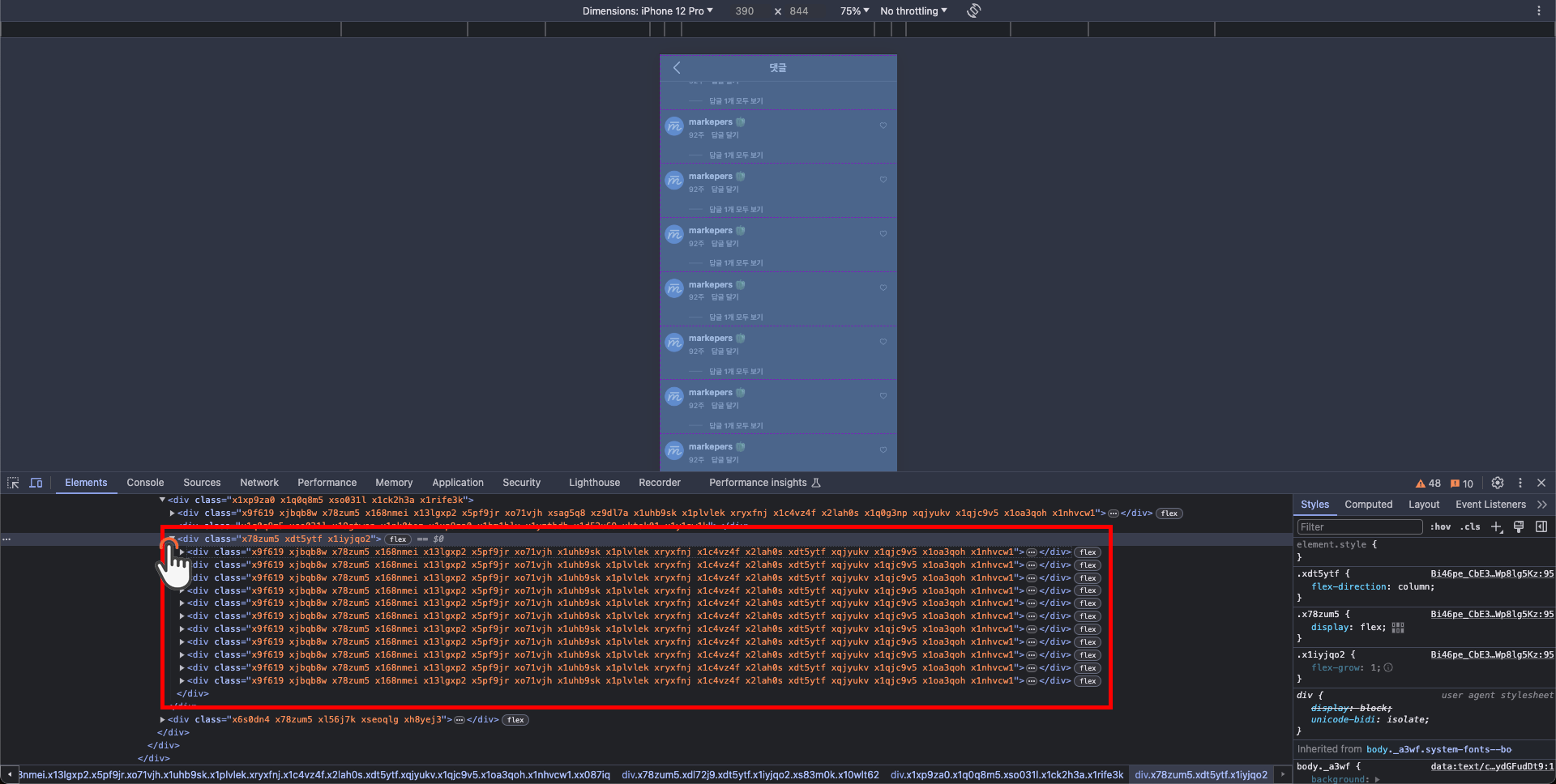This screenshot has height=784, width=1556.
Task: Toggle the .cls element classes panel
Action: pos(1470,527)
